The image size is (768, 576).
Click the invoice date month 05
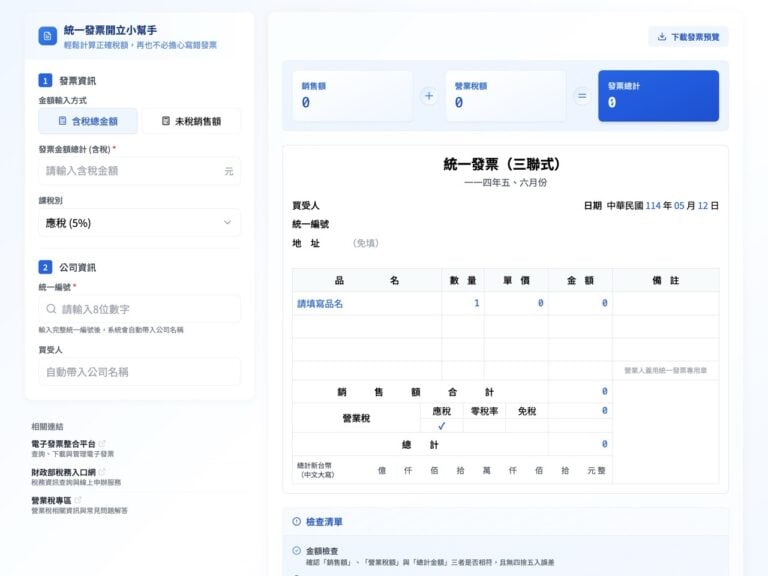pos(679,205)
